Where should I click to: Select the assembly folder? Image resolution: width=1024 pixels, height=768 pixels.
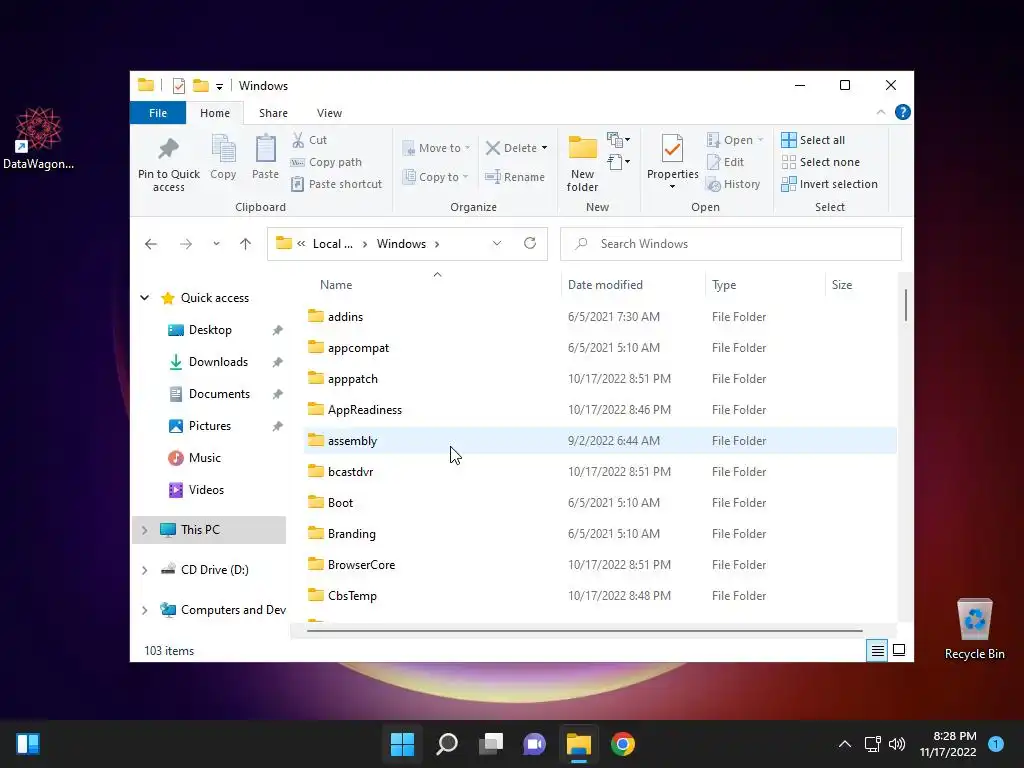pyautogui.click(x=600, y=441)
